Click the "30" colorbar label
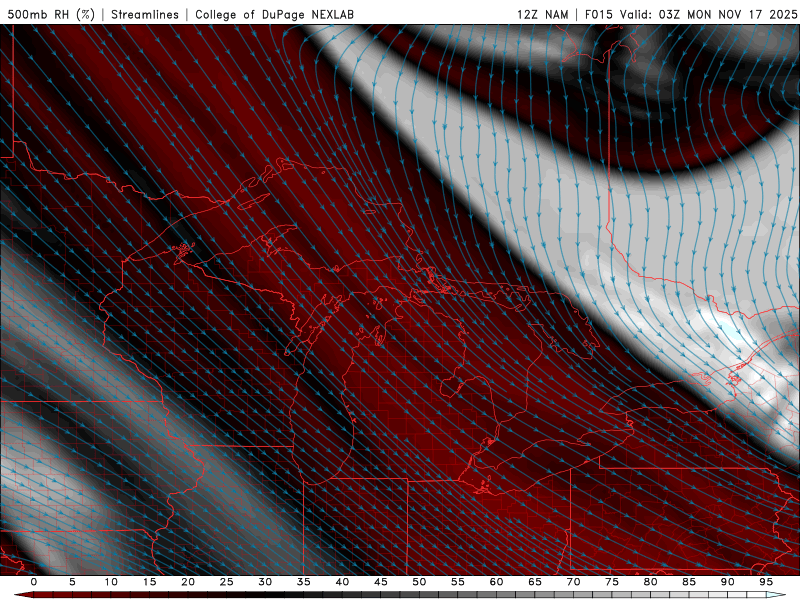Image resolution: width=800 pixels, height=600 pixels. 265,582
